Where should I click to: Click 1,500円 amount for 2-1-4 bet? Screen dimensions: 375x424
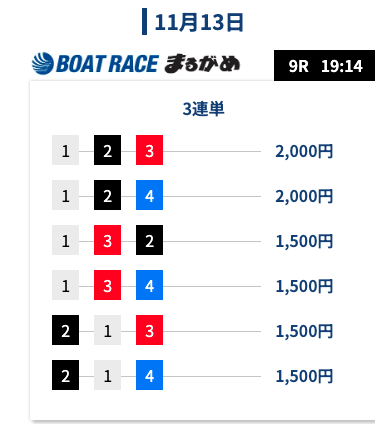[304, 376]
